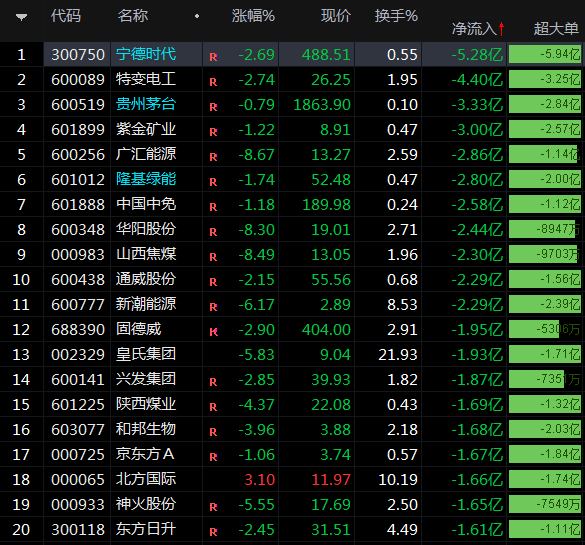Sort by the 超大单 column header
585x545 pixels.
[x=556, y=29]
